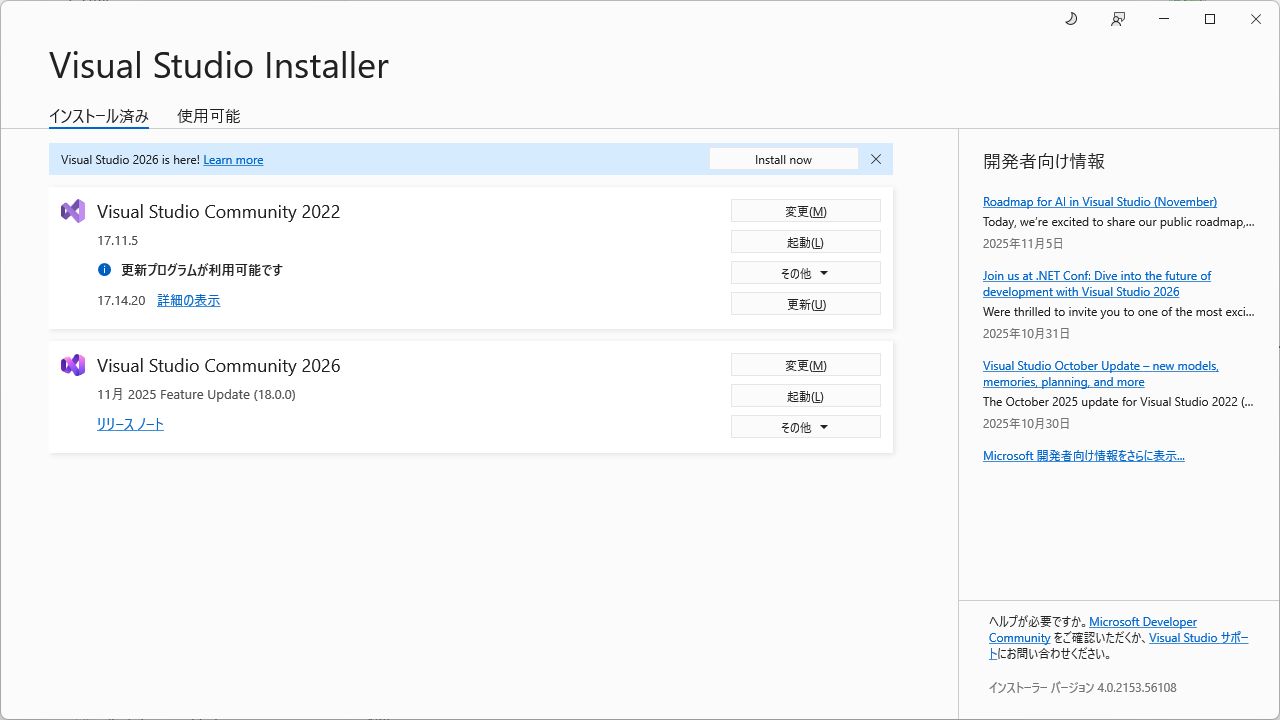This screenshot has height=720, width=1280.
Task: Click 変更(M) for Visual Studio Community 2022
Action: (x=805, y=211)
